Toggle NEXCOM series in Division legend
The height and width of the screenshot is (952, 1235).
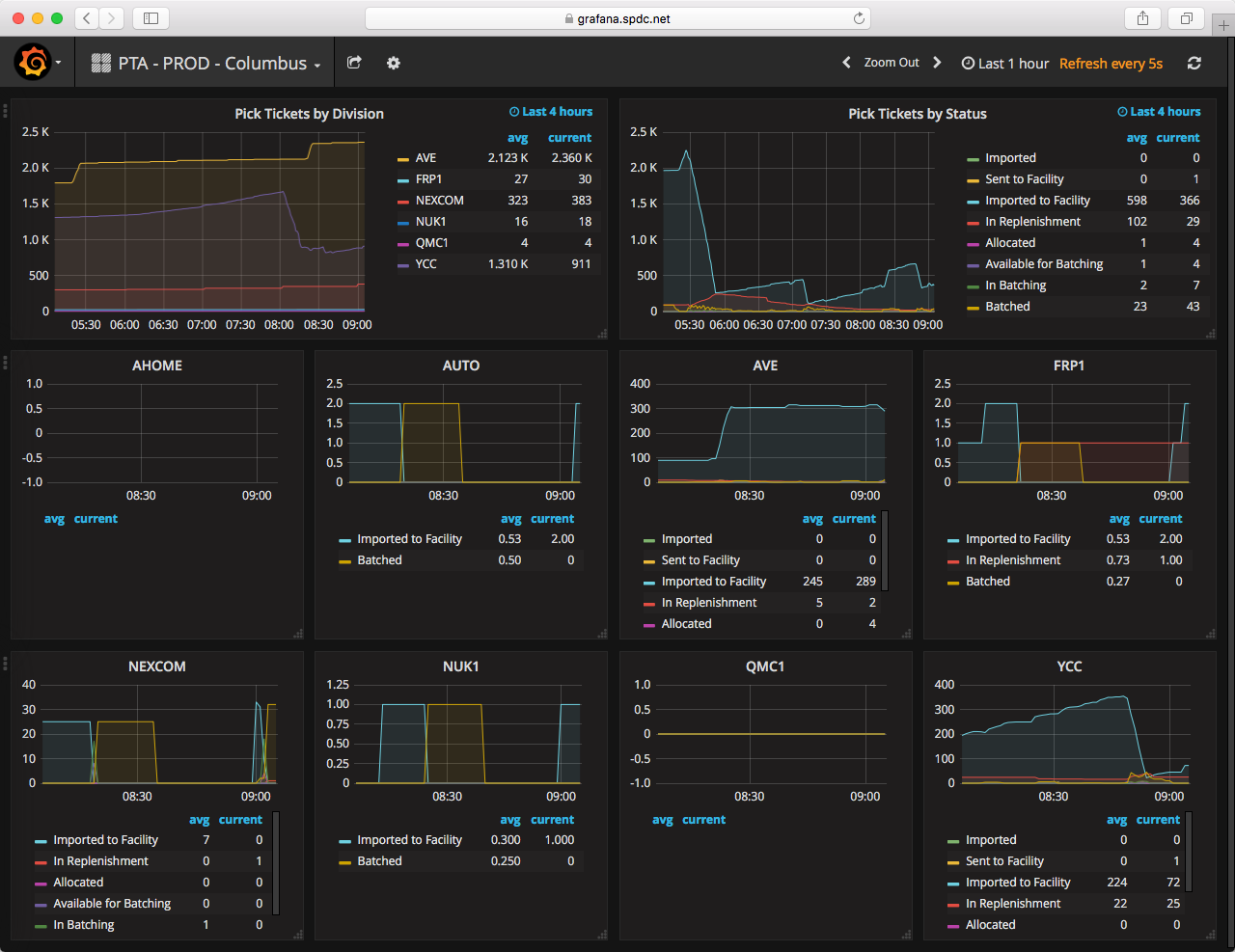(439, 201)
